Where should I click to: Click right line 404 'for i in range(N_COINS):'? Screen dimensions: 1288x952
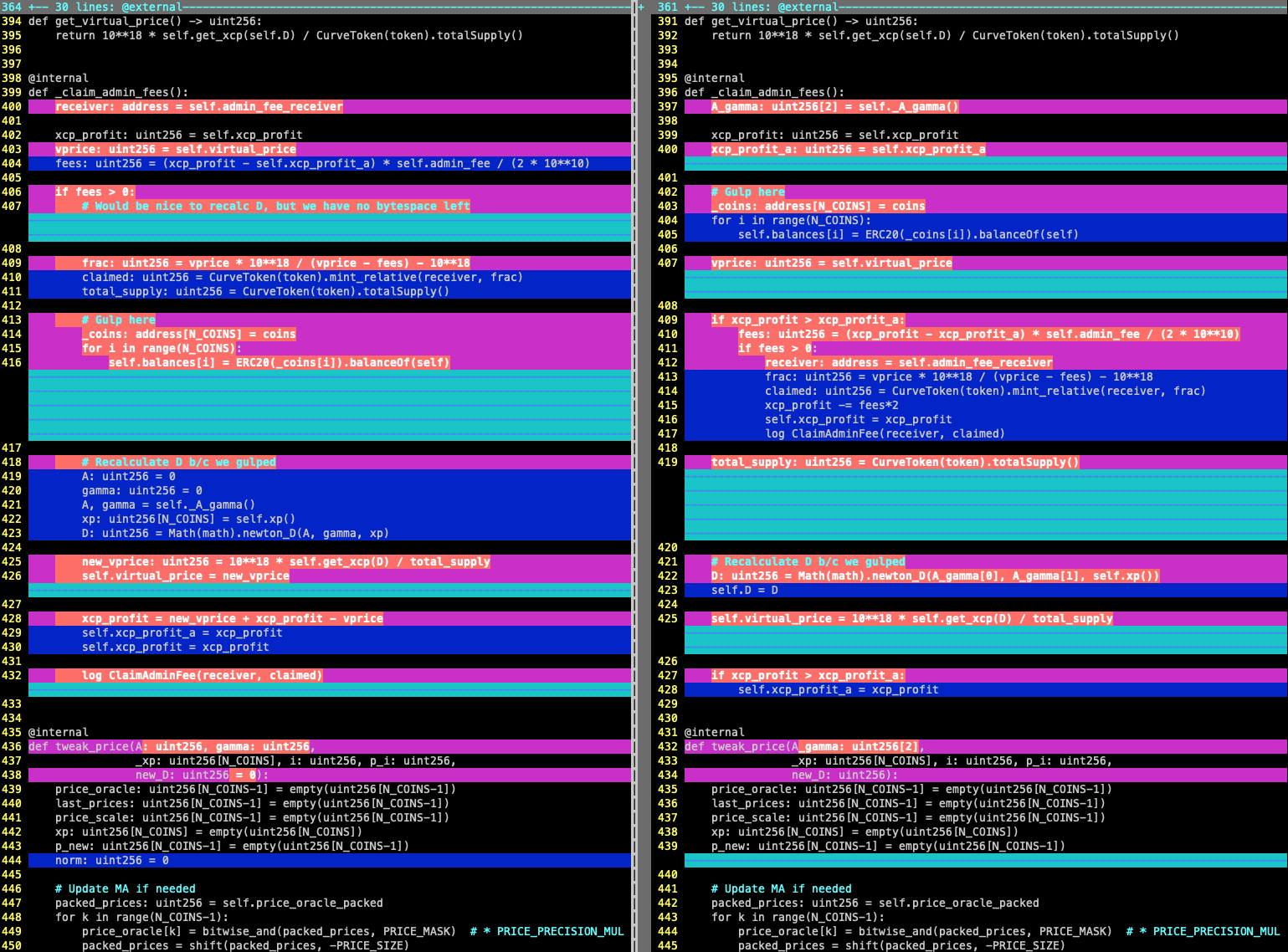pos(792,220)
